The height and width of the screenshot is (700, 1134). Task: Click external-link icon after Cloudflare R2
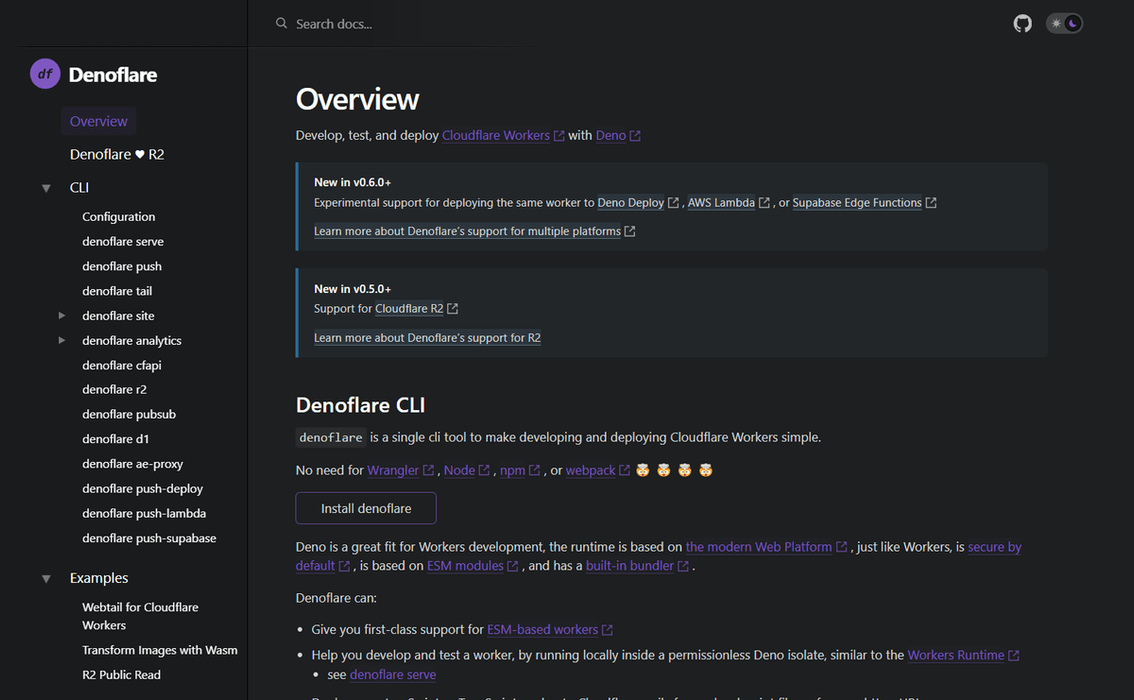click(x=453, y=309)
